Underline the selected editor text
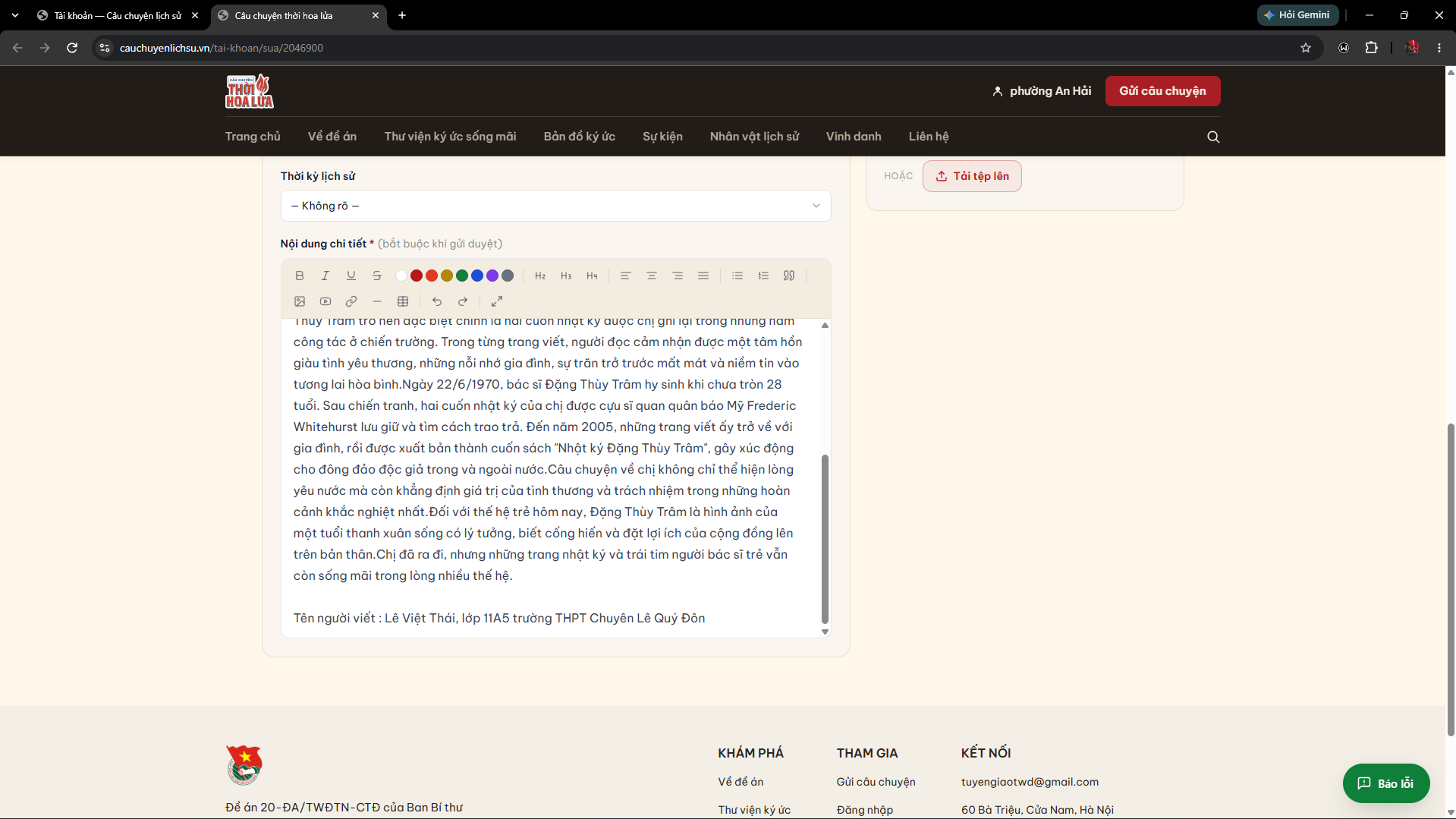This screenshot has width=1456, height=819. tap(351, 276)
